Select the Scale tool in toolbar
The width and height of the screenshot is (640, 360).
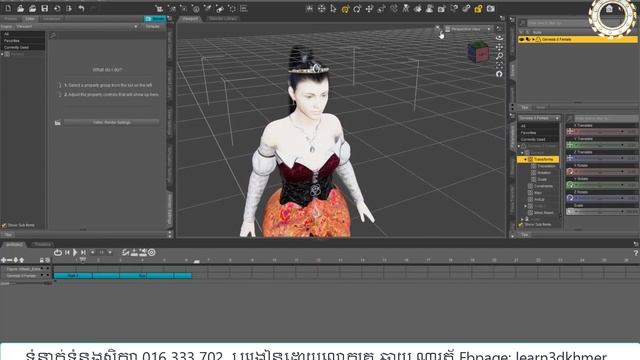point(381,9)
